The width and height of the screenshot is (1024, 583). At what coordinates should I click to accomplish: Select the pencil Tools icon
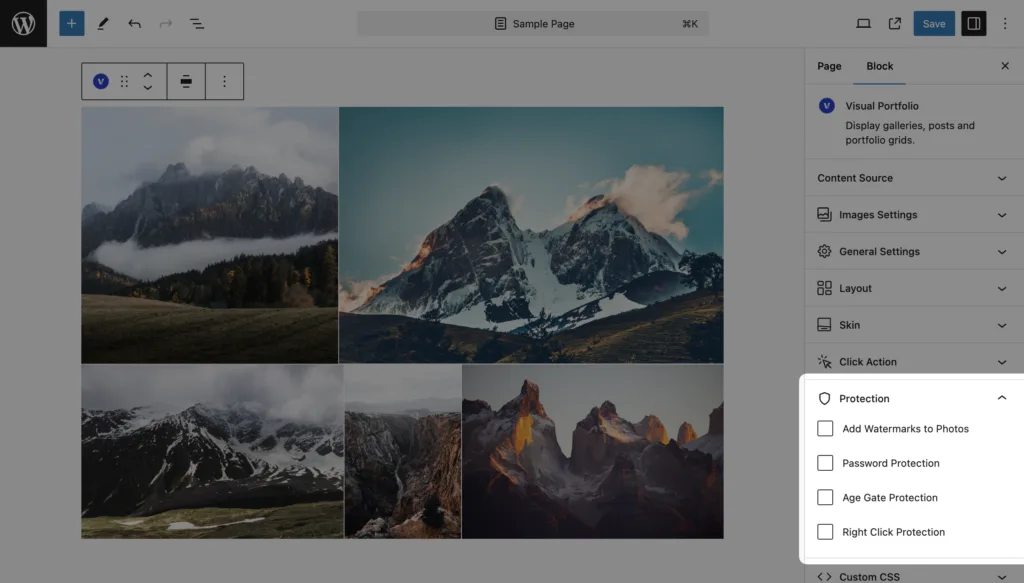click(103, 24)
